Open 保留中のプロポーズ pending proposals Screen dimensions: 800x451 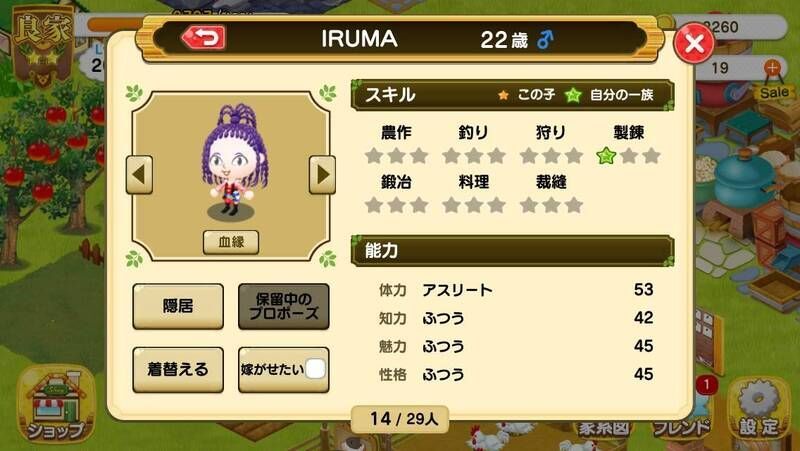pos(284,306)
